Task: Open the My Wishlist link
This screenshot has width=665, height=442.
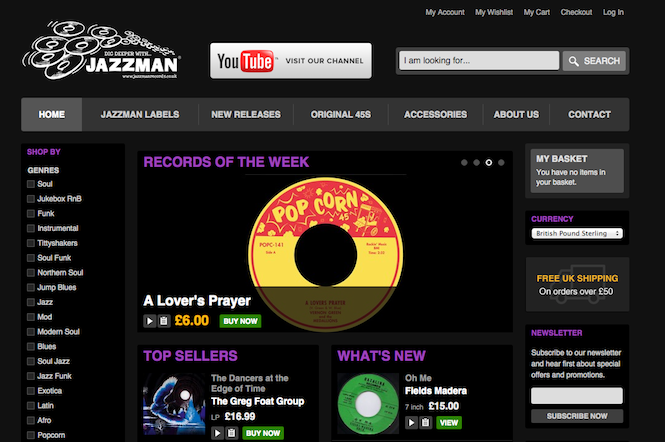Action: click(494, 12)
